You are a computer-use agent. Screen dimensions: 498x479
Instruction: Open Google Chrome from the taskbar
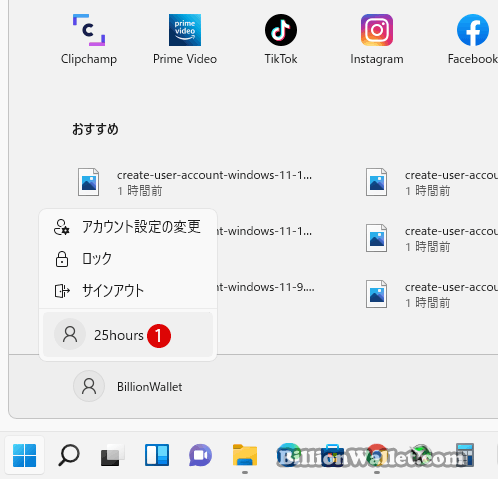point(377,455)
